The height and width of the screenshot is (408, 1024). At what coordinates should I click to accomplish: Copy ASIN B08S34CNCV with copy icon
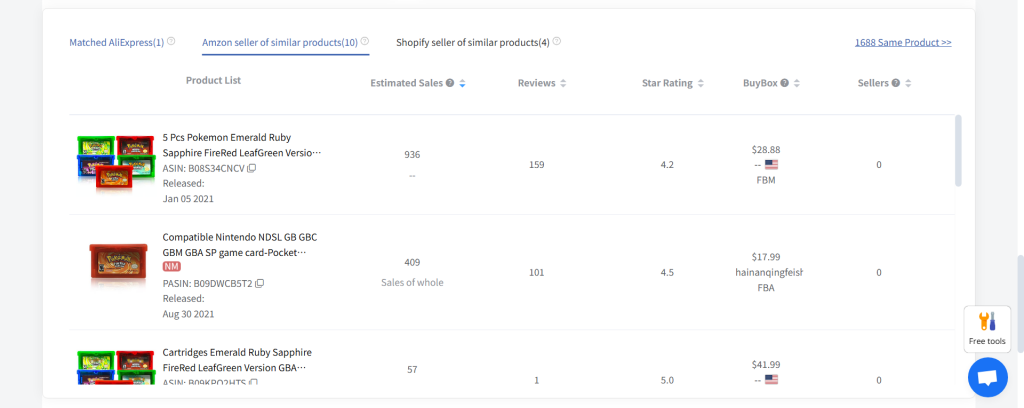(252, 168)
